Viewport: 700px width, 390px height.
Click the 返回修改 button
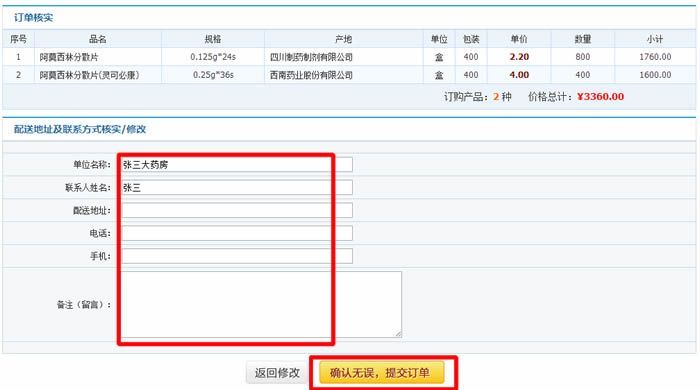277,373
